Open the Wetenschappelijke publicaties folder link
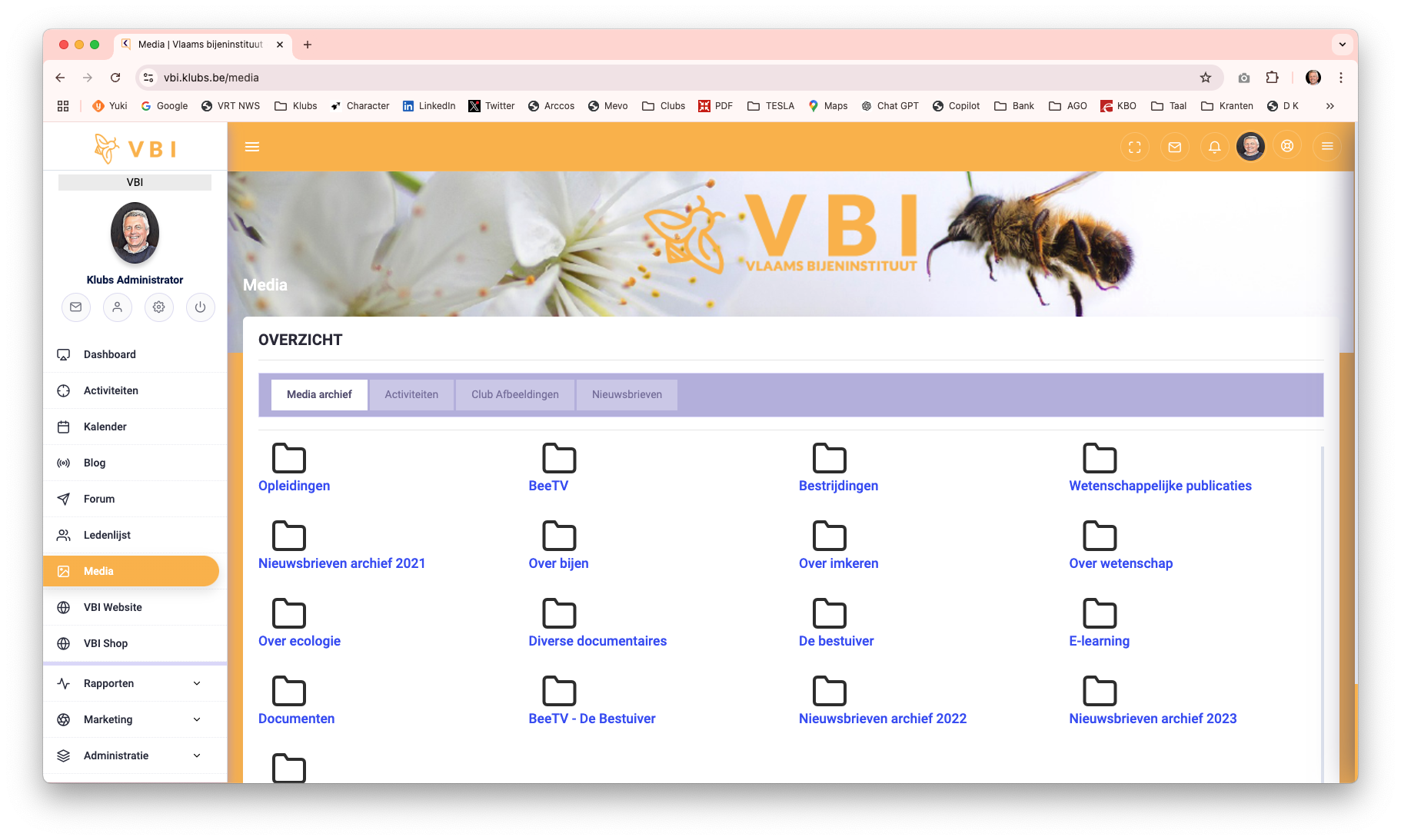 [1160, 486]
